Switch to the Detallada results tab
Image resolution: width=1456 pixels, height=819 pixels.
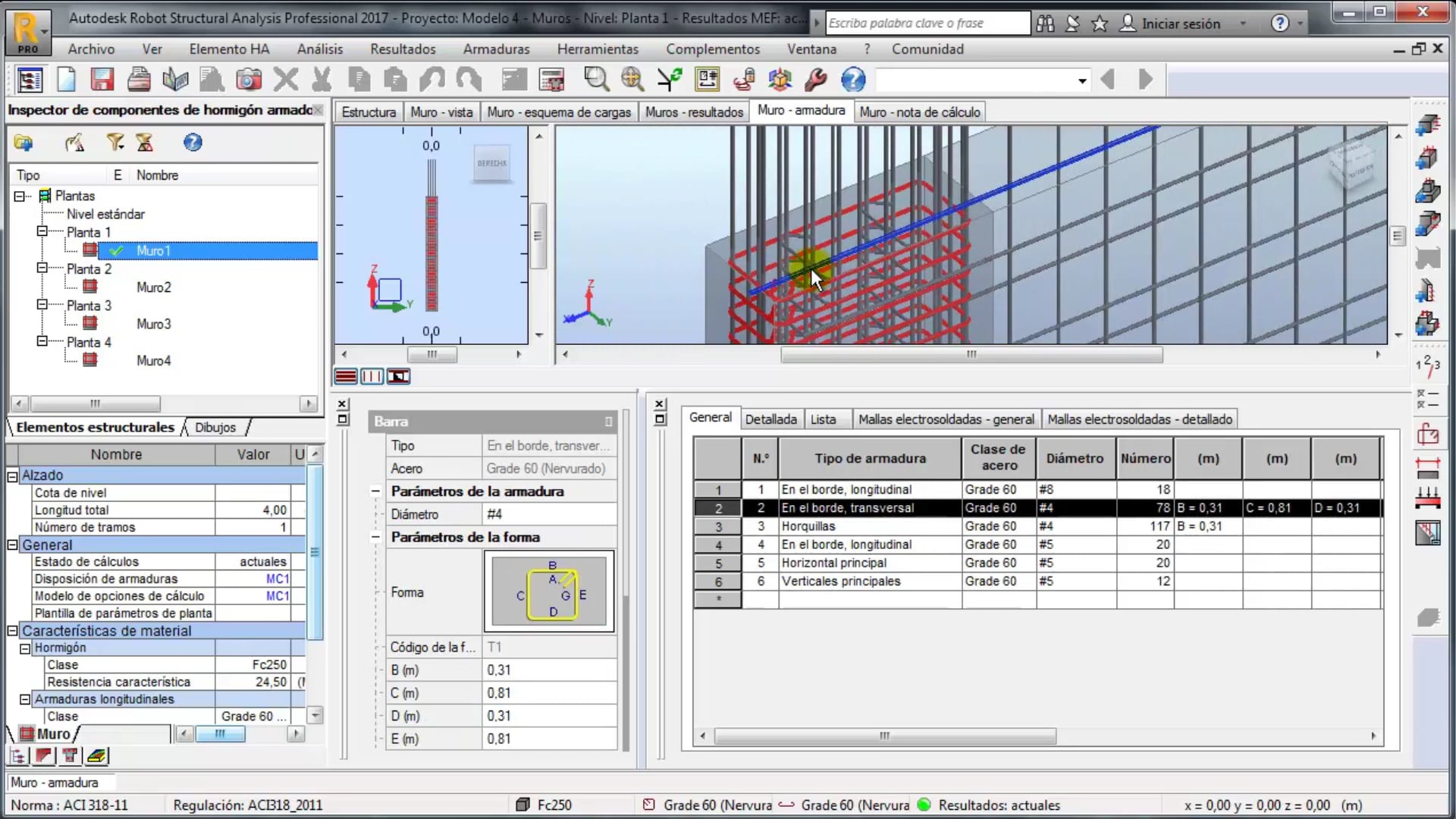(770, 419)
